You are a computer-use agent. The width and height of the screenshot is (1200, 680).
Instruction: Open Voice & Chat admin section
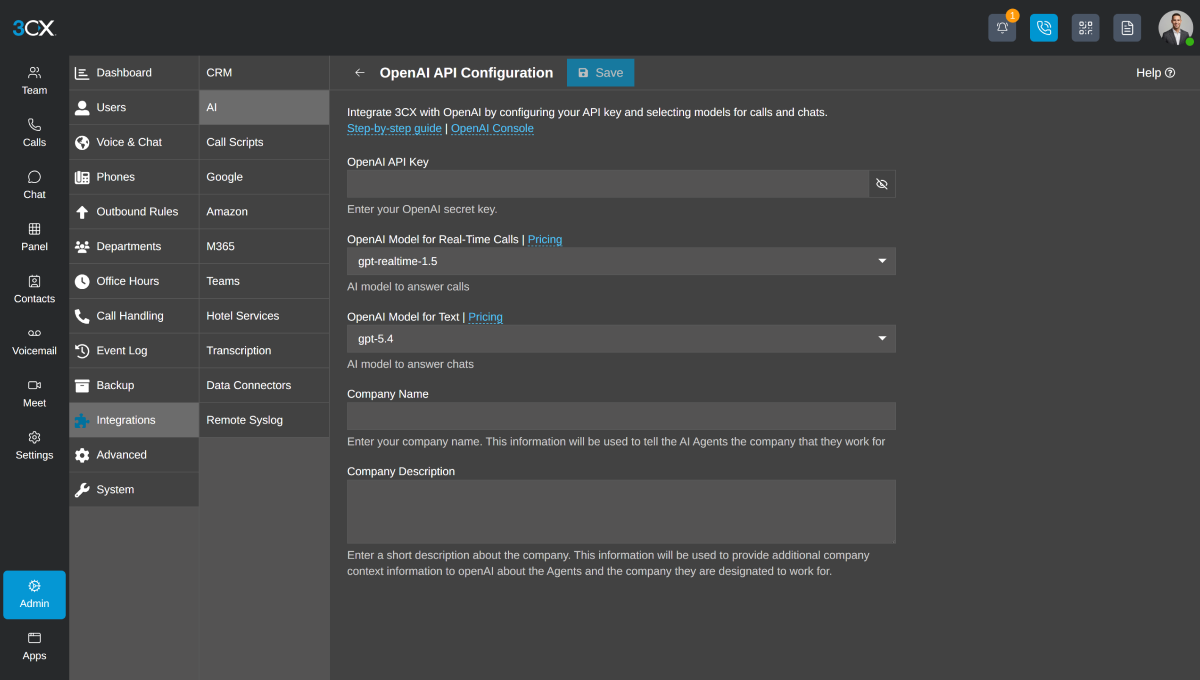134,142
